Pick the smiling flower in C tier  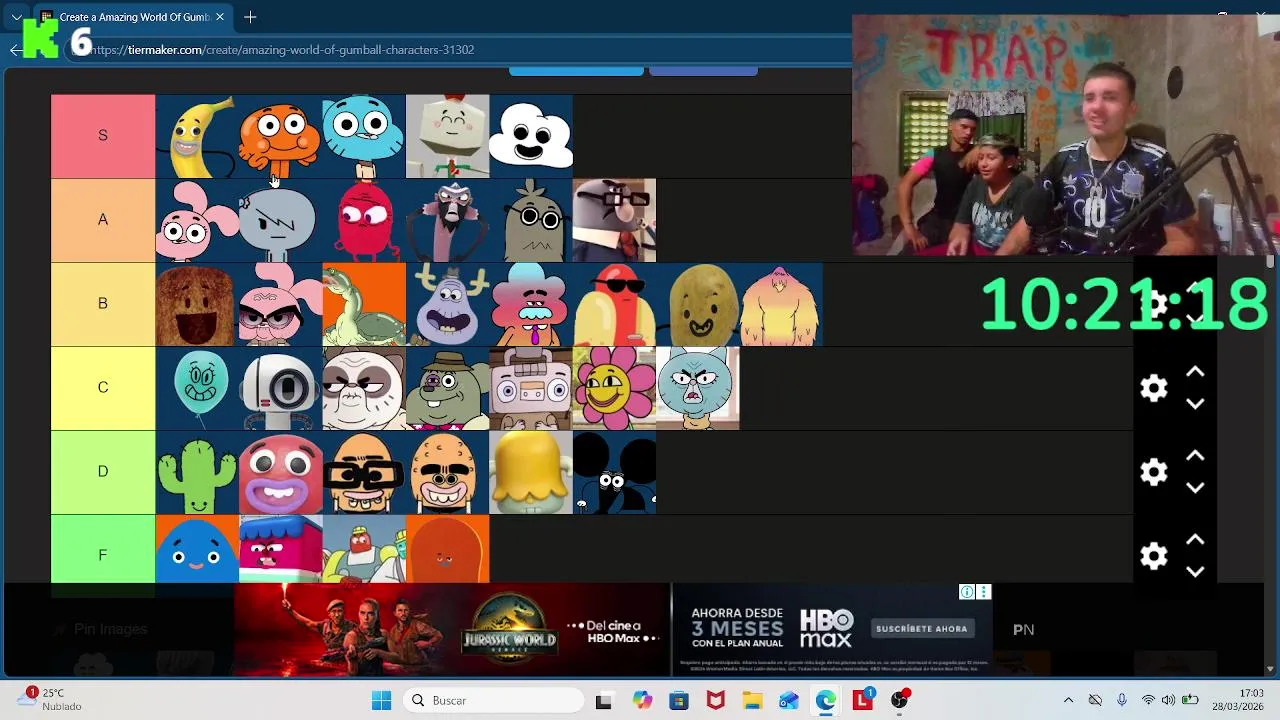pyautogui.click(x=614, y=388)
